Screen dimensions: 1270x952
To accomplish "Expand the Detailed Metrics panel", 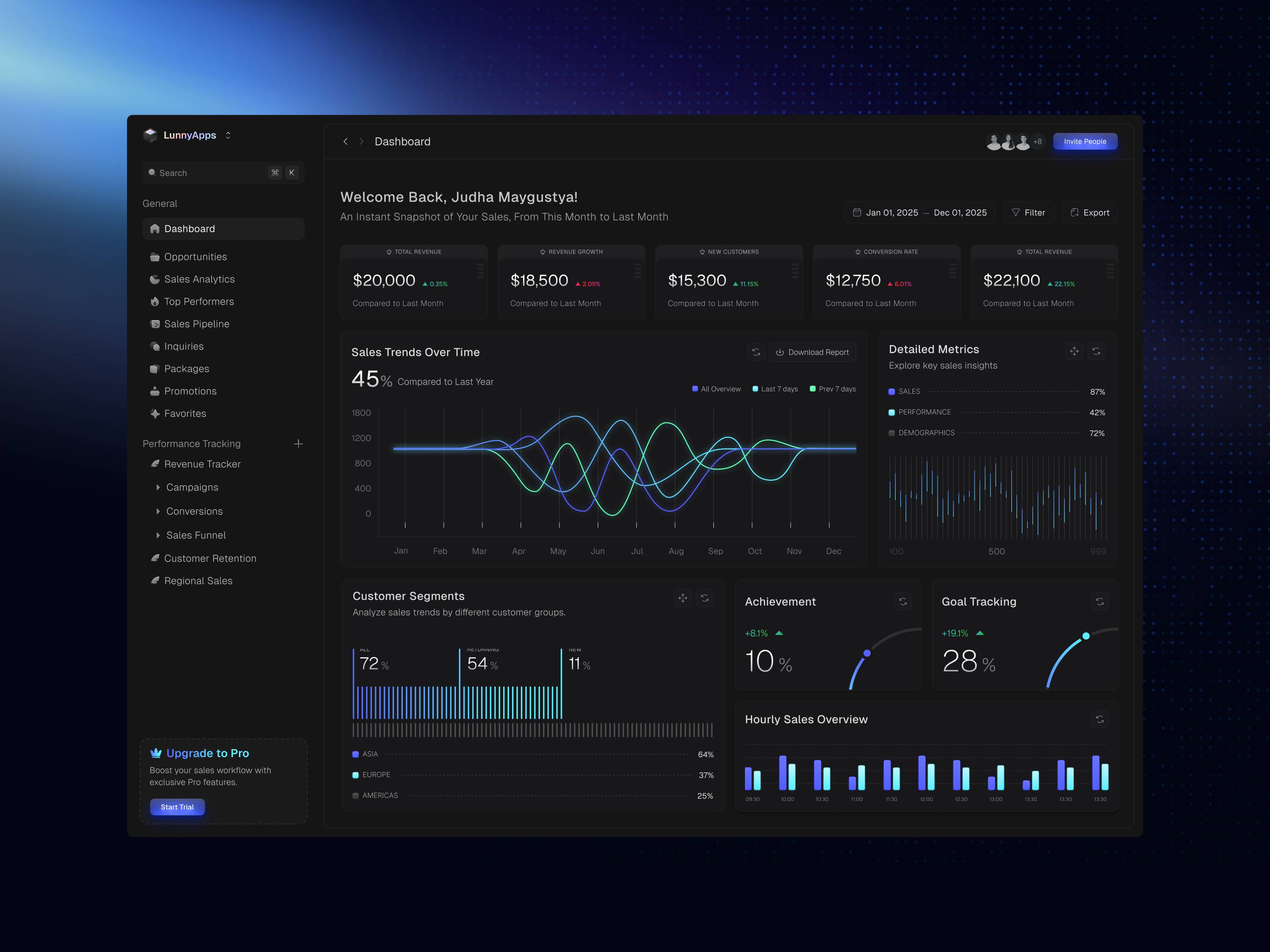I will click(1074, 351).
